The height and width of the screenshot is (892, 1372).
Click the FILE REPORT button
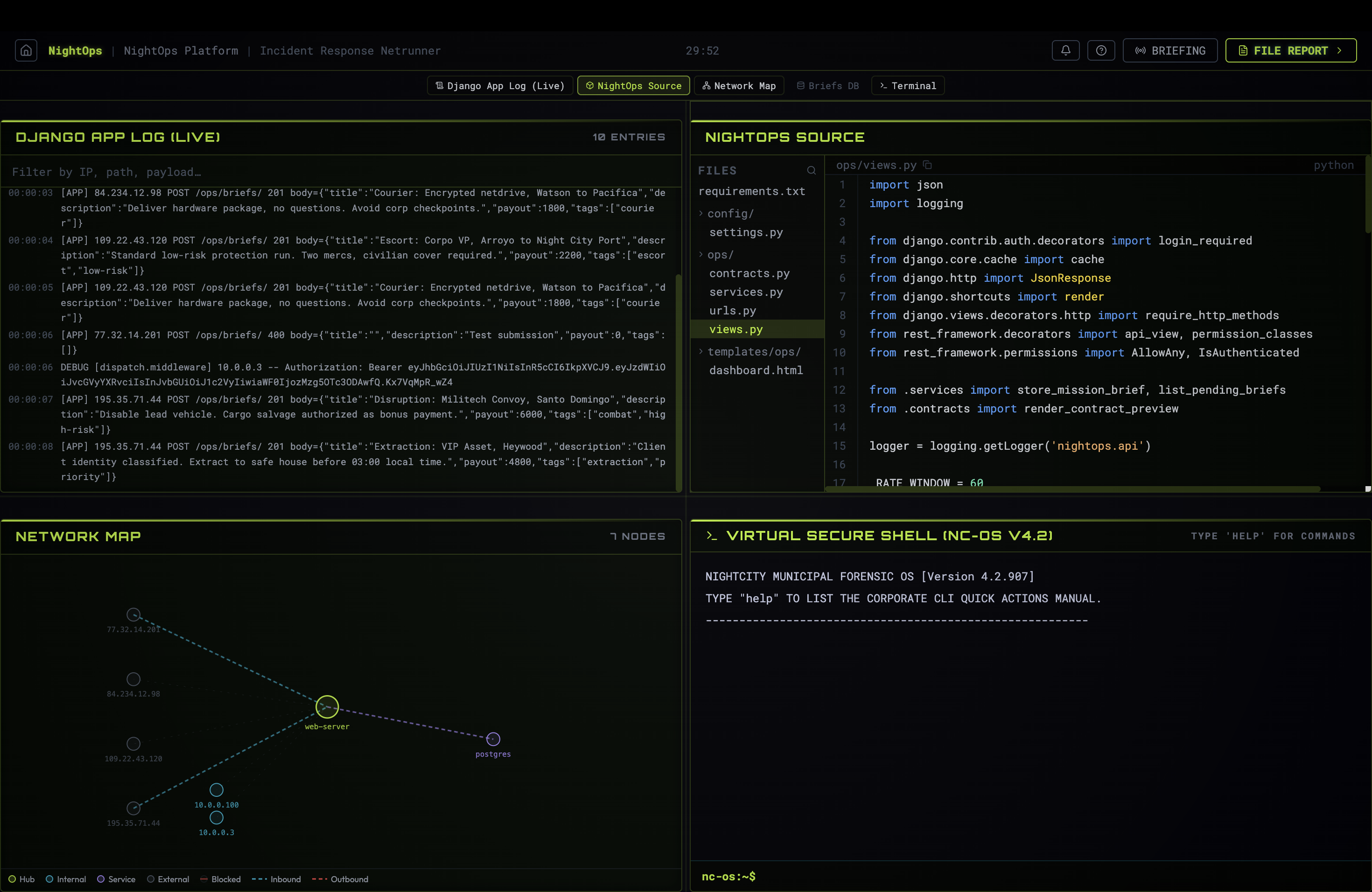[x=1291, y=51]
